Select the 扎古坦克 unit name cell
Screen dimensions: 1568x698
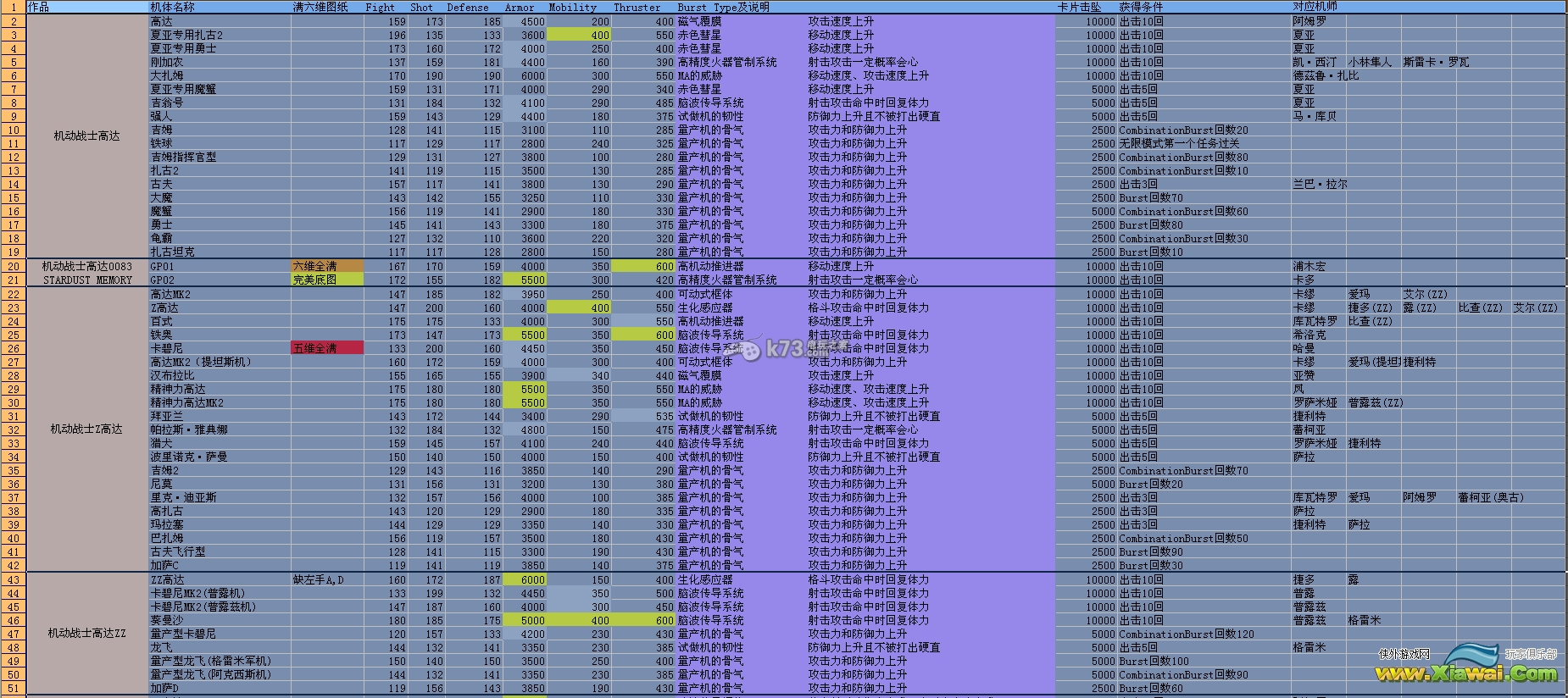[220, 252]
